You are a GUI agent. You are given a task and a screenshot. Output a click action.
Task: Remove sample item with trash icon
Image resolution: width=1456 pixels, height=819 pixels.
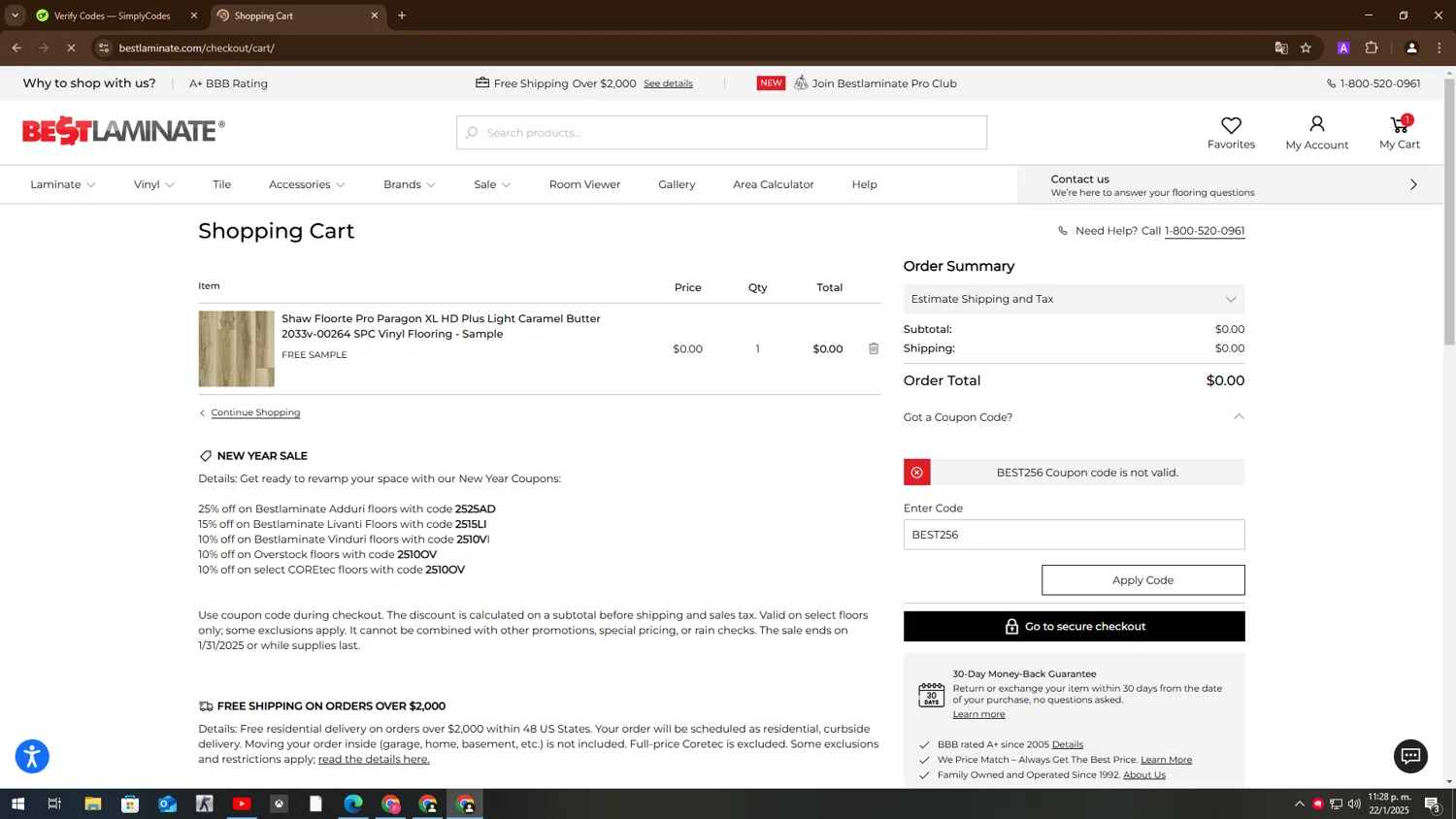(x=874, y=348)
